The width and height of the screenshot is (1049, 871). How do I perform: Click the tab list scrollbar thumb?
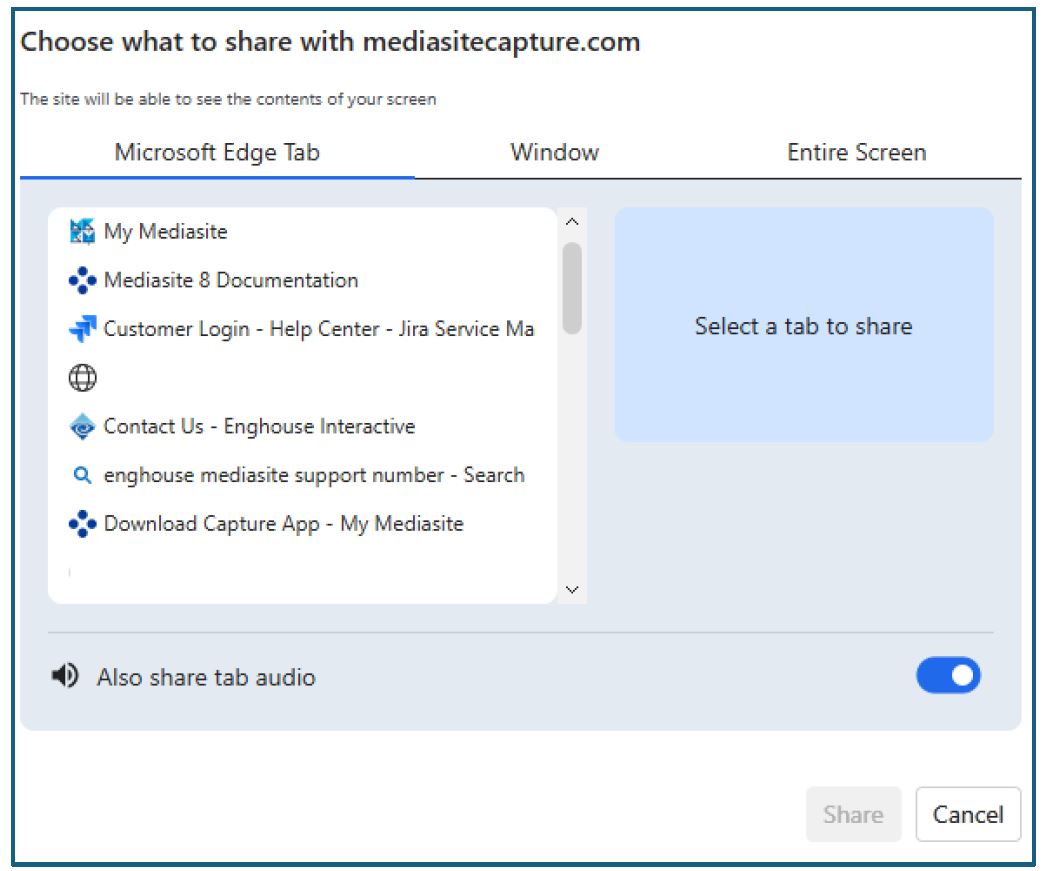pos(572,288)
